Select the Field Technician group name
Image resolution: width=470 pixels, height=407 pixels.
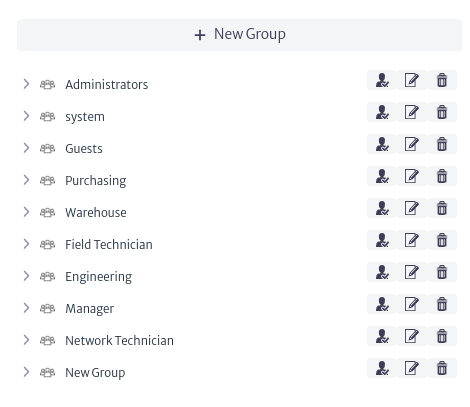pos(109,245)
